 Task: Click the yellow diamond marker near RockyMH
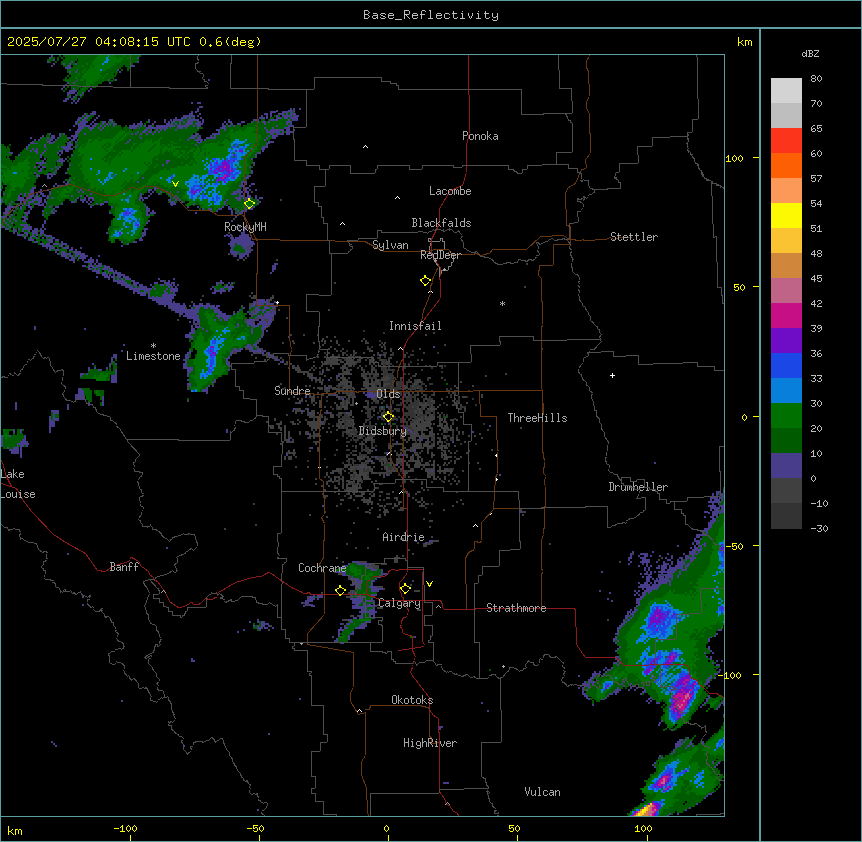(249, 203)
